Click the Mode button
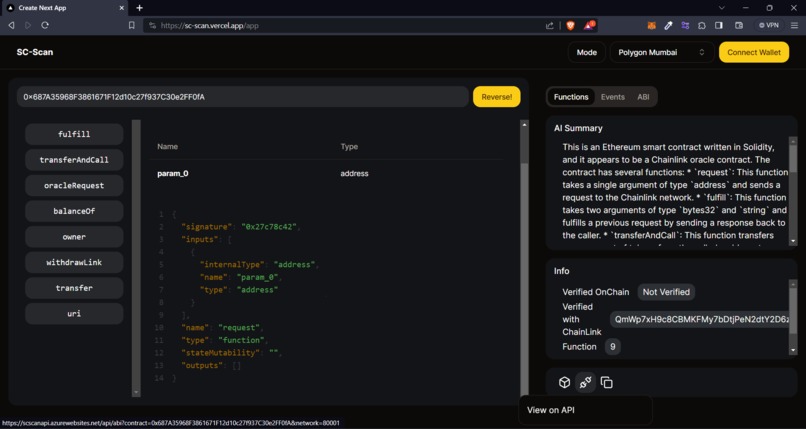The image size is (806, 429). pyautogui.click(x=587, y=52)
